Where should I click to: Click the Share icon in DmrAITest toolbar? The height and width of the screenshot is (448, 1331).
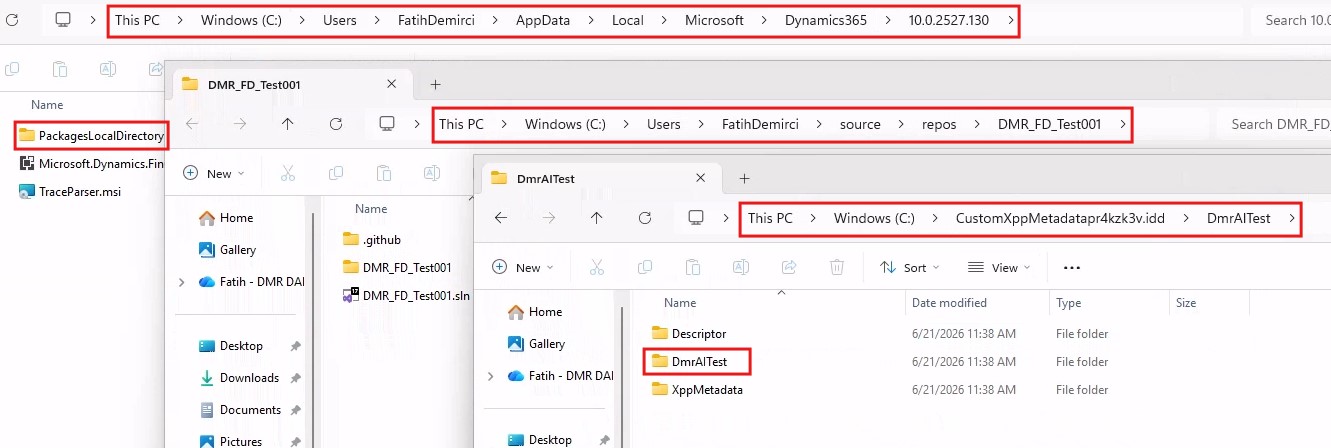(789, 267)
